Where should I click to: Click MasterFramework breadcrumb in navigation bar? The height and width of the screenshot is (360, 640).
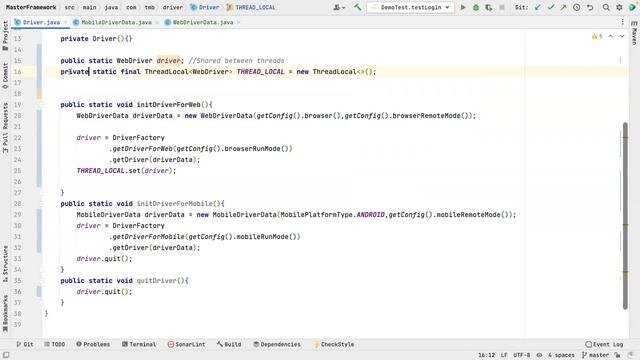31,7
